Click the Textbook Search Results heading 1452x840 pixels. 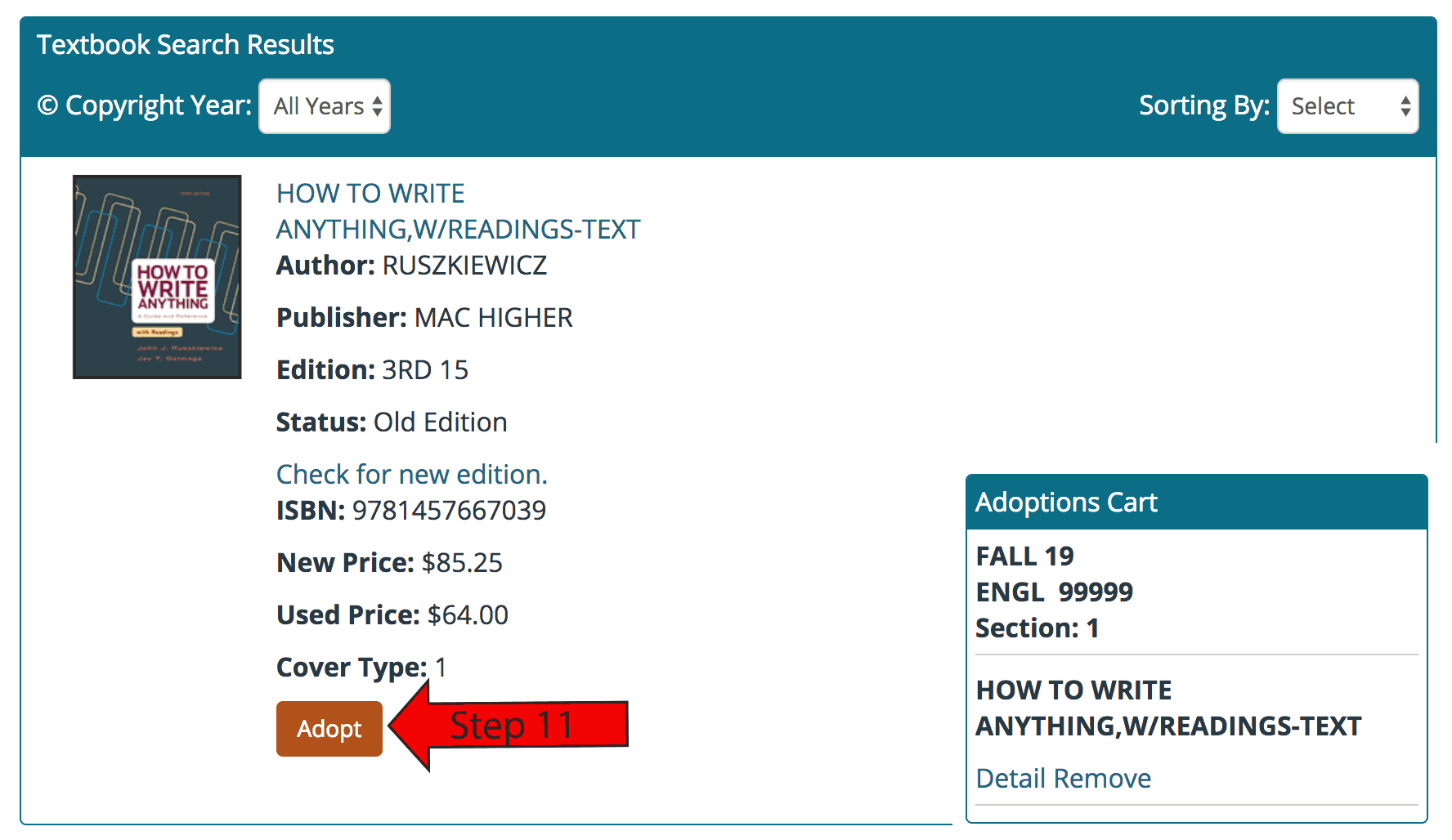[x=186, y=44]
